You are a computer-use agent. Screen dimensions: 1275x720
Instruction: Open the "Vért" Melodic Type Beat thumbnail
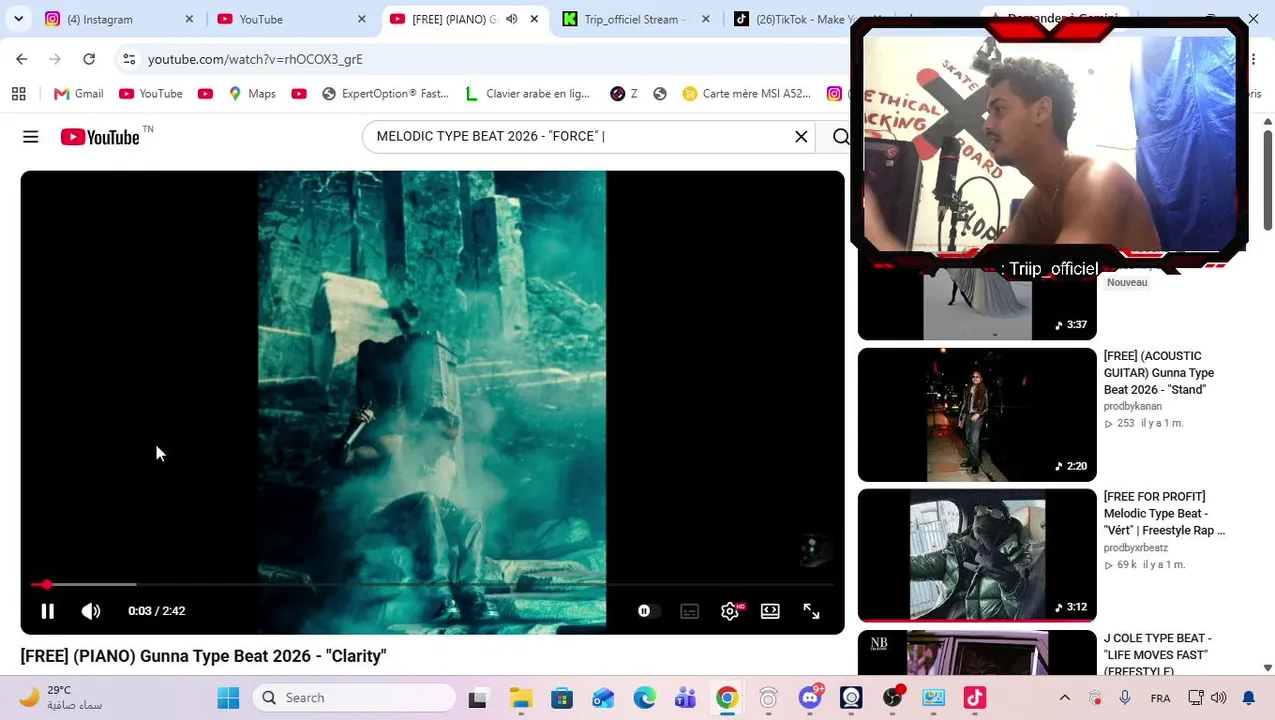pos(977,556)
